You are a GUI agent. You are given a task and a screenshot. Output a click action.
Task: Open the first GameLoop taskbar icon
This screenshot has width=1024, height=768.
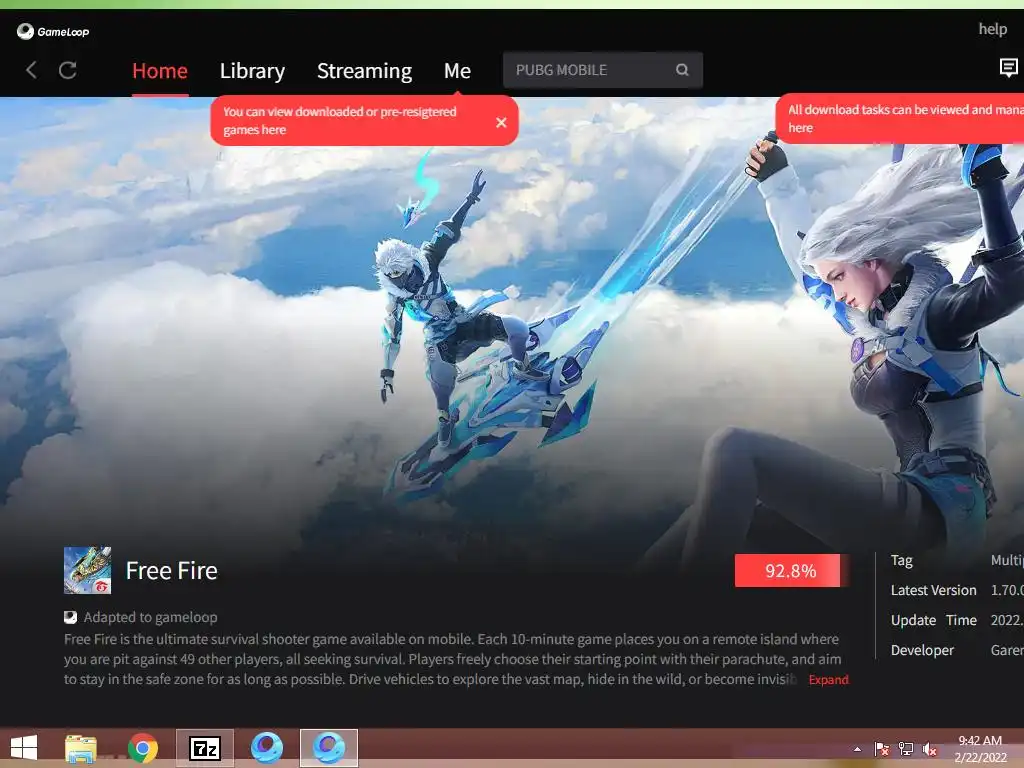click(266, 748)
